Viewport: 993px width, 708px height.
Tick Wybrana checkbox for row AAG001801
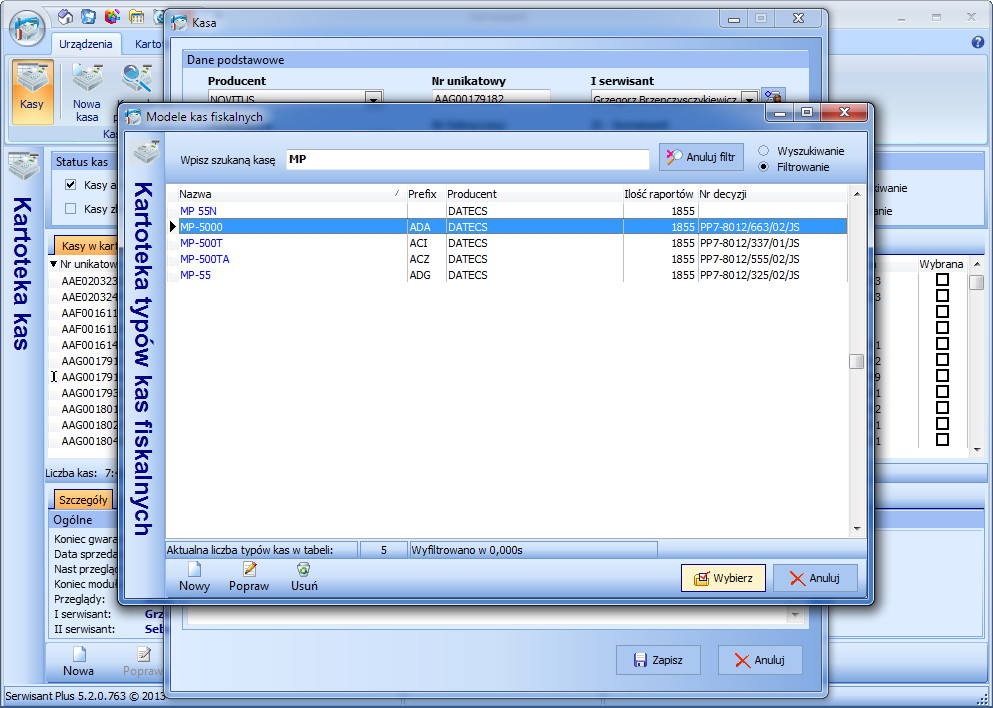pyautogui.click(x=942, y=408)
